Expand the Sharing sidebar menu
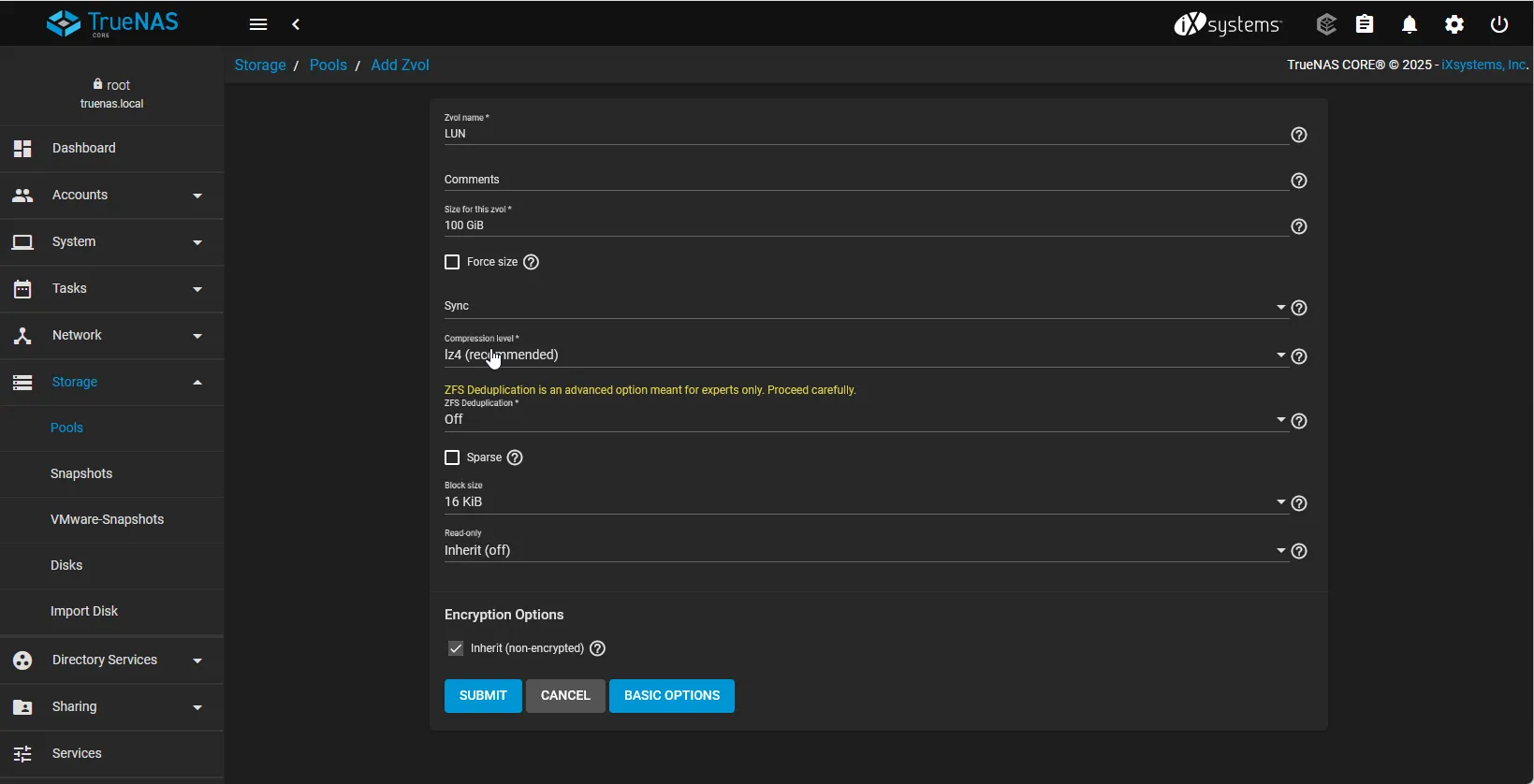The width and height of the screenshot is (1534, 784). [112, 706]
